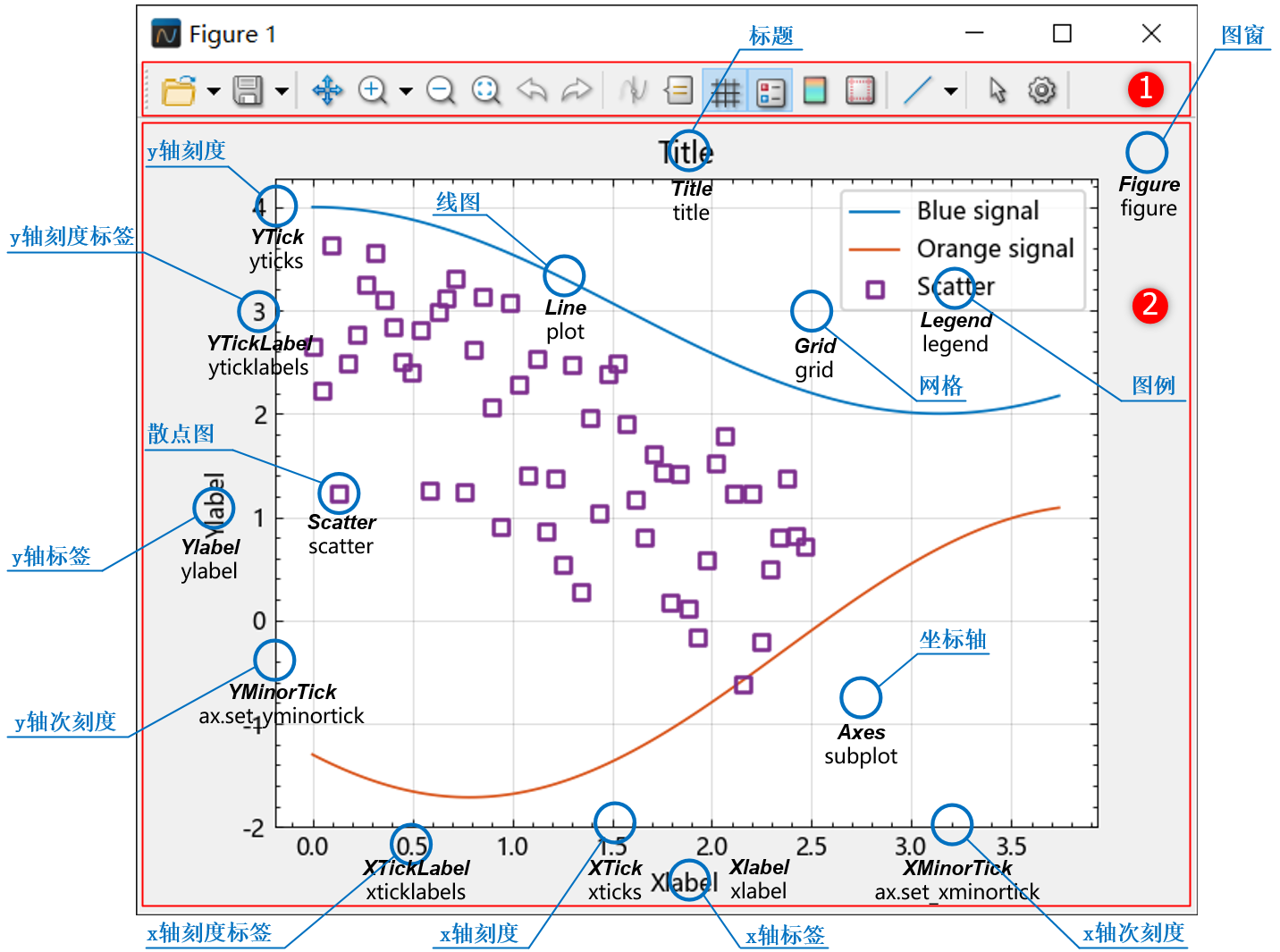1280x952 pixels.
Task: Click the zoom out magnifier icon
Action: click(441, 90)
